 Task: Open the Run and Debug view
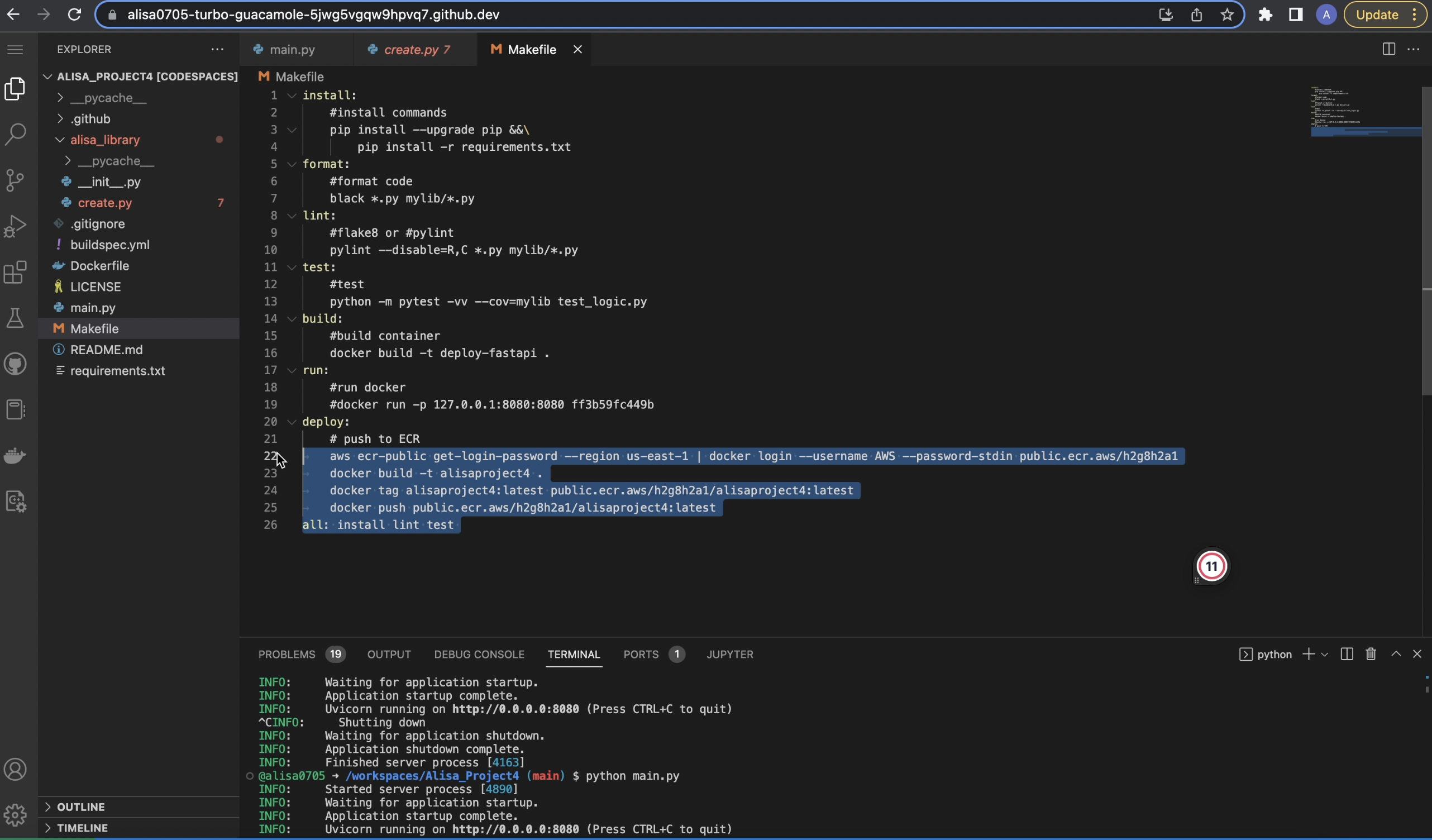(15, 226)
